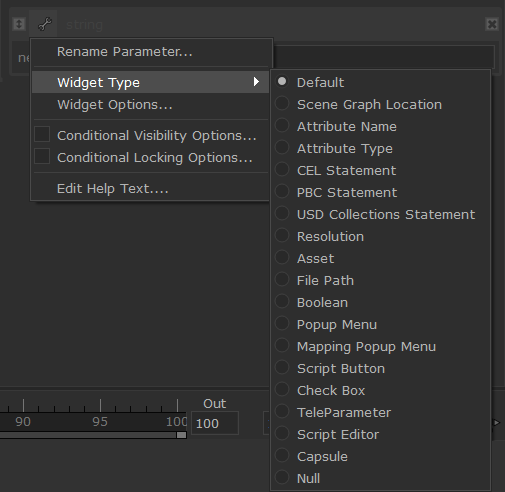Viewport: 505px width, 492px height.
Task: Click the play arrow beside the timeline
Action: tap(496, 422)
